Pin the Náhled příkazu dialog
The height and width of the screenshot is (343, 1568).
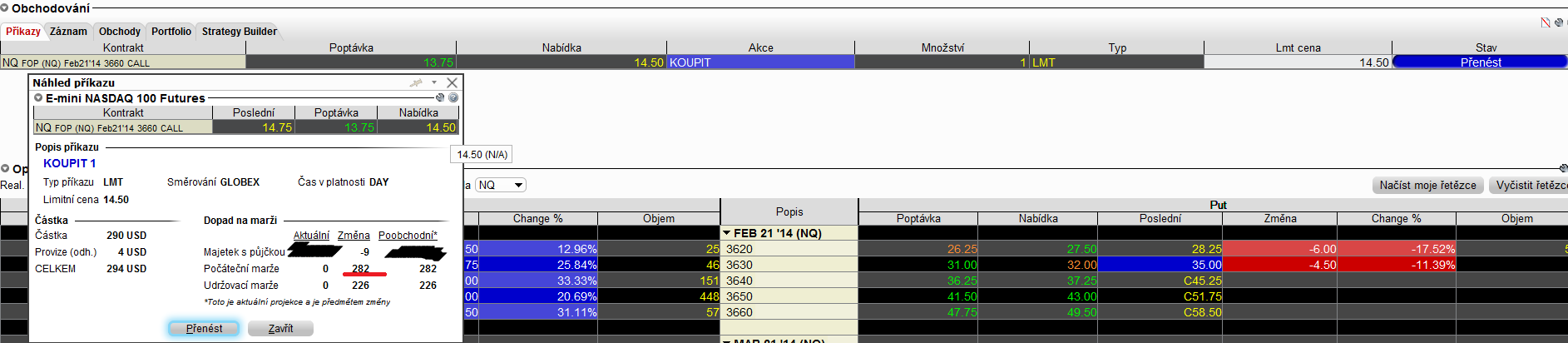coord(416,82)
